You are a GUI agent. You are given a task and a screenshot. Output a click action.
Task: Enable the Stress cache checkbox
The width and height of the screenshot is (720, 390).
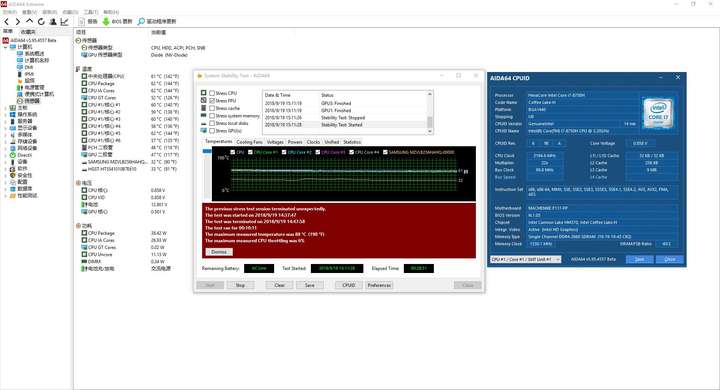pyautogui.click(x=212, y=108)
